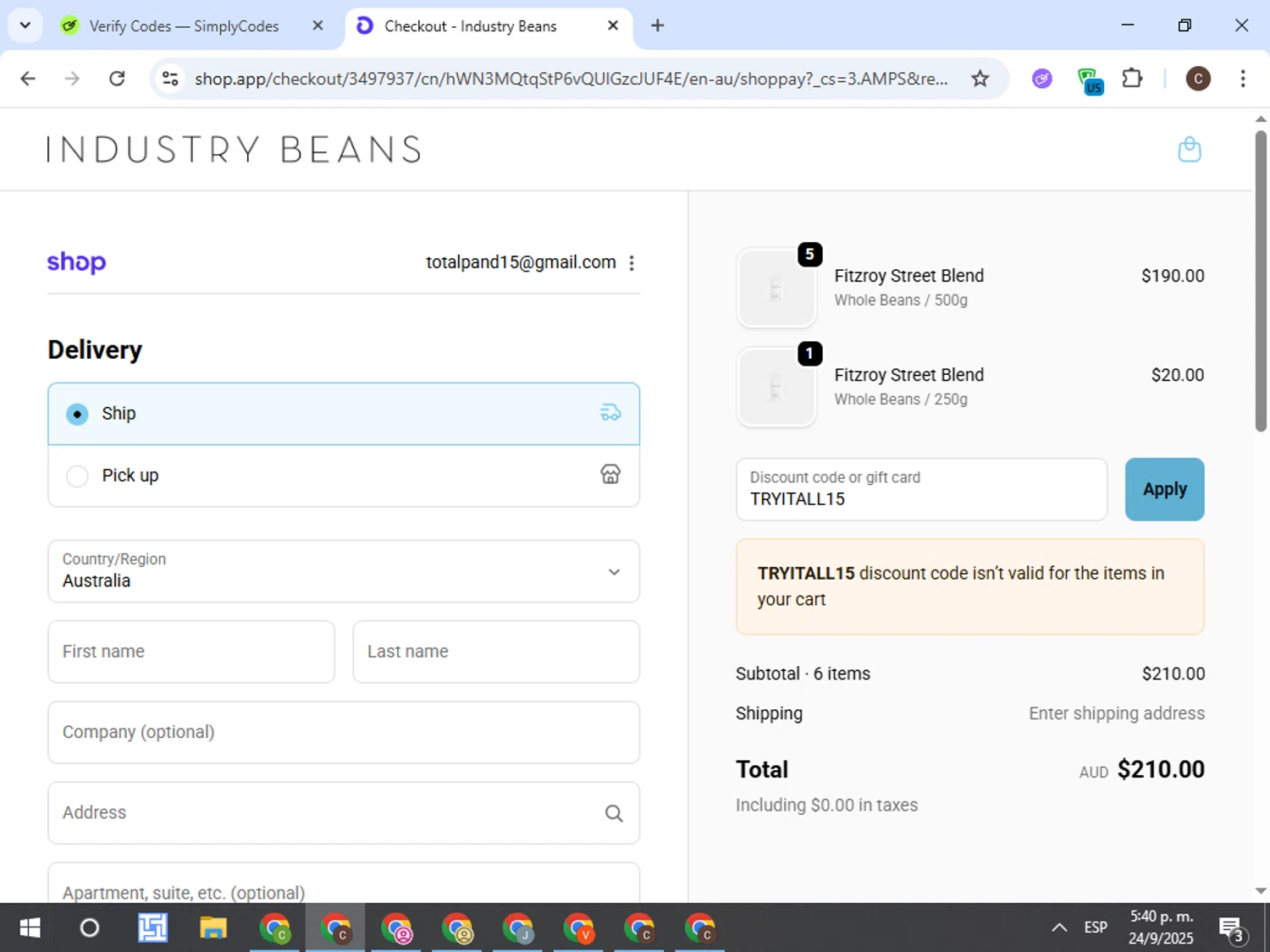Click the delivery truck icon in Ship row

click(610, 413)
